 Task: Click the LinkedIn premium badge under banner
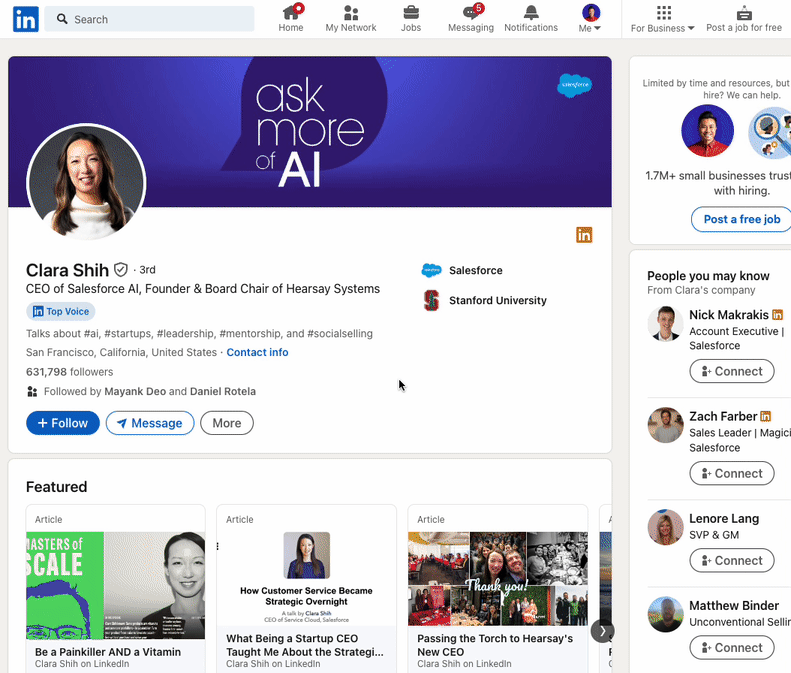pos(584,235)
